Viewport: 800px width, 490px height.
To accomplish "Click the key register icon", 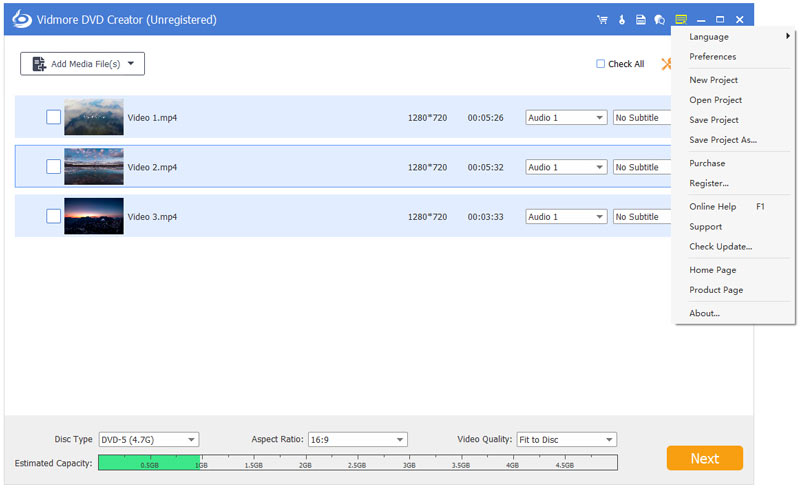I will pyautogui.click(x=621, y=19).
